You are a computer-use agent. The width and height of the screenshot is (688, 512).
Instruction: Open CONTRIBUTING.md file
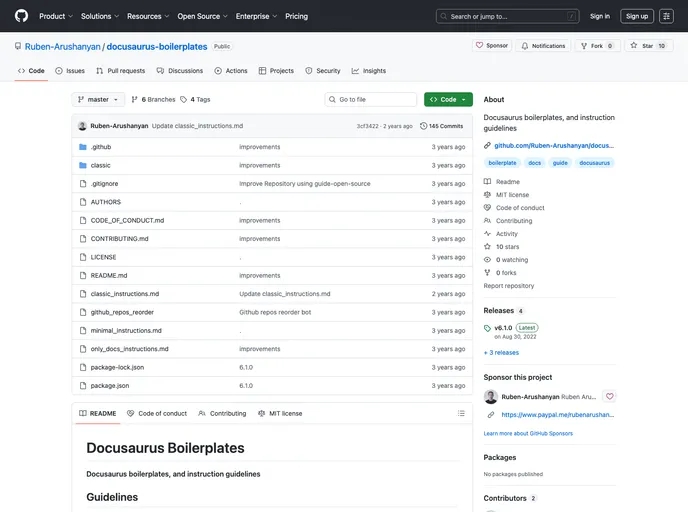tap(119, 239)
